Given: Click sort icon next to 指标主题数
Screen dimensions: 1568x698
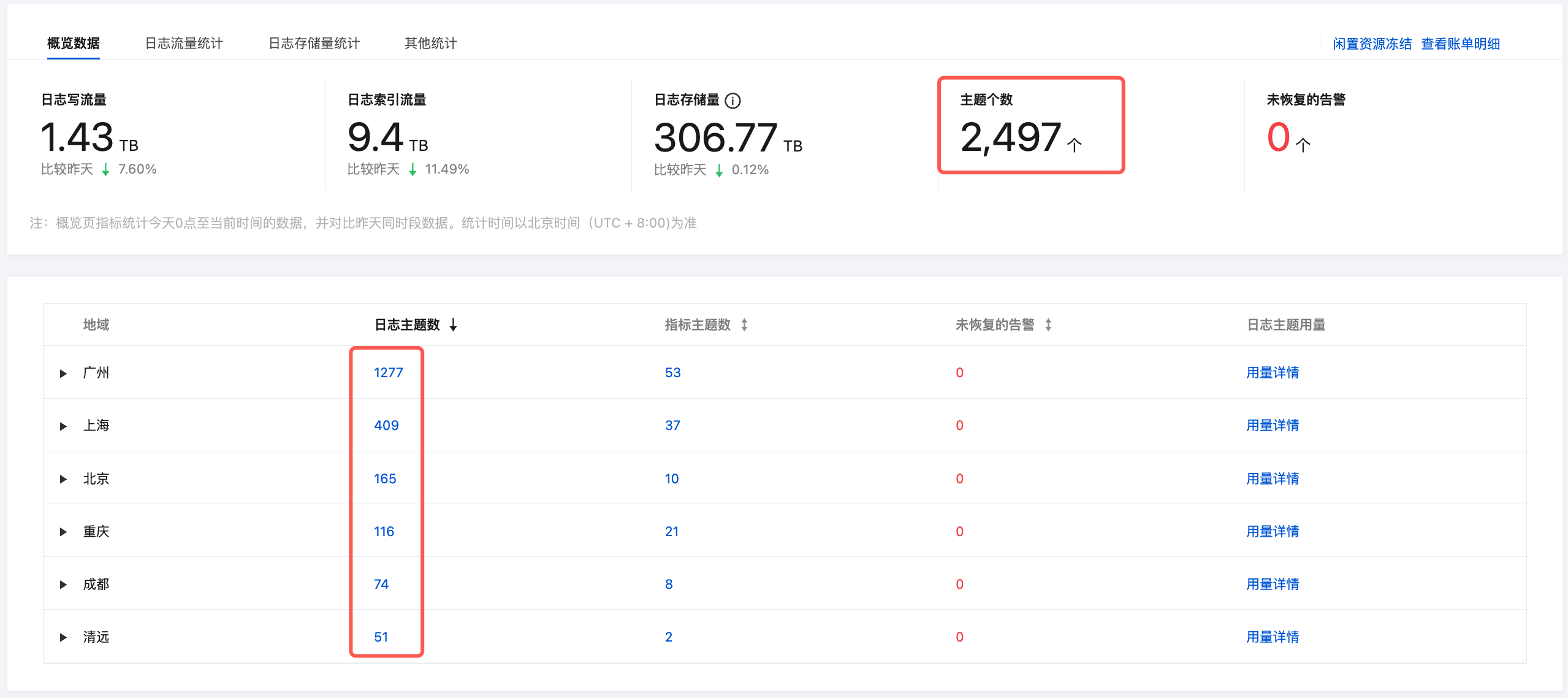Looking at the screenshot, I should [x=744, y=325].
